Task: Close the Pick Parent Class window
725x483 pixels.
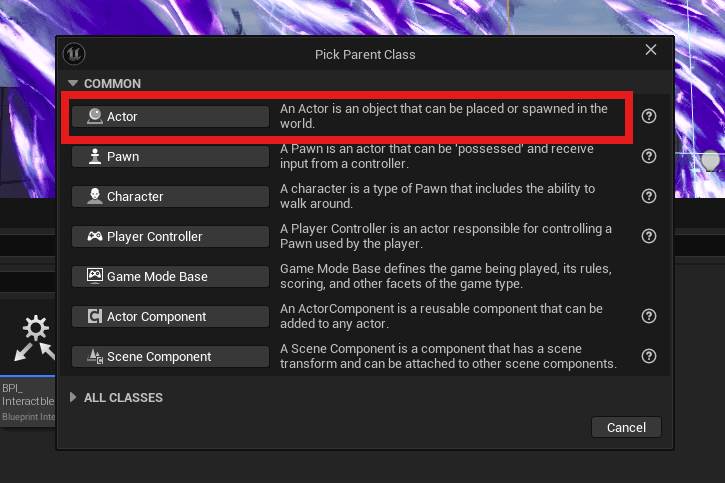Action: (651, 50)
